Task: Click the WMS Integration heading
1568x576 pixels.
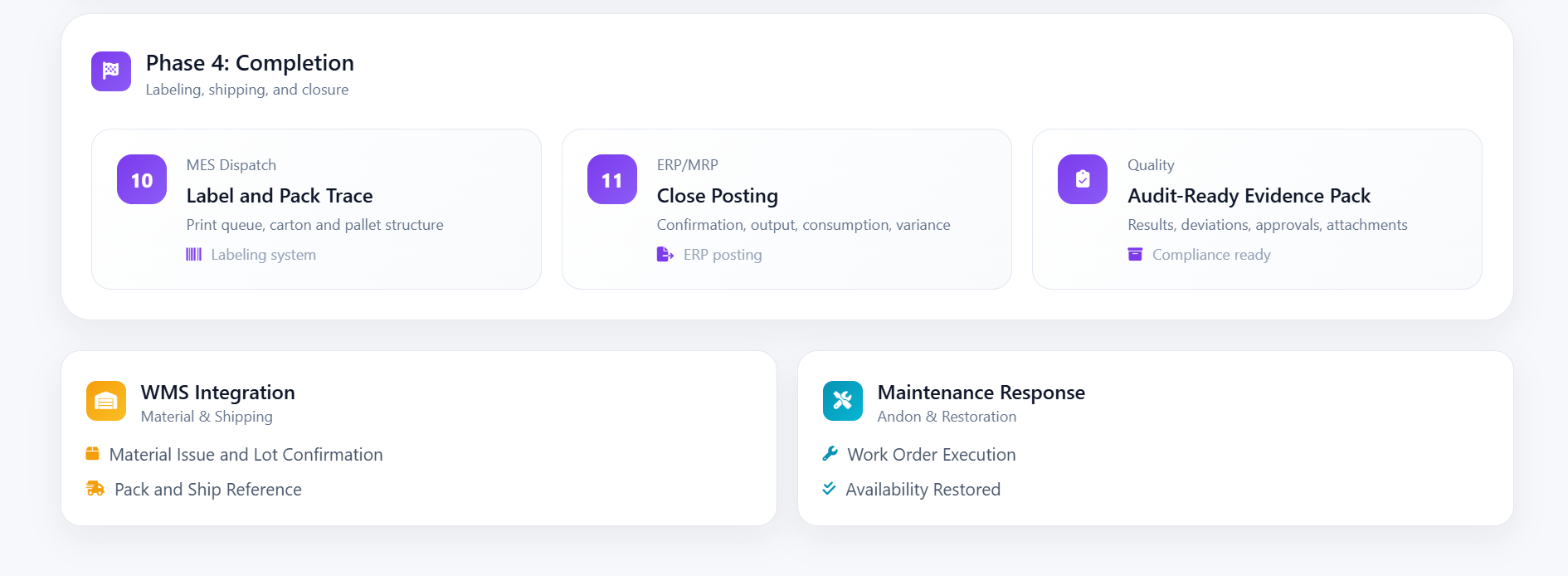Action: 218,393
